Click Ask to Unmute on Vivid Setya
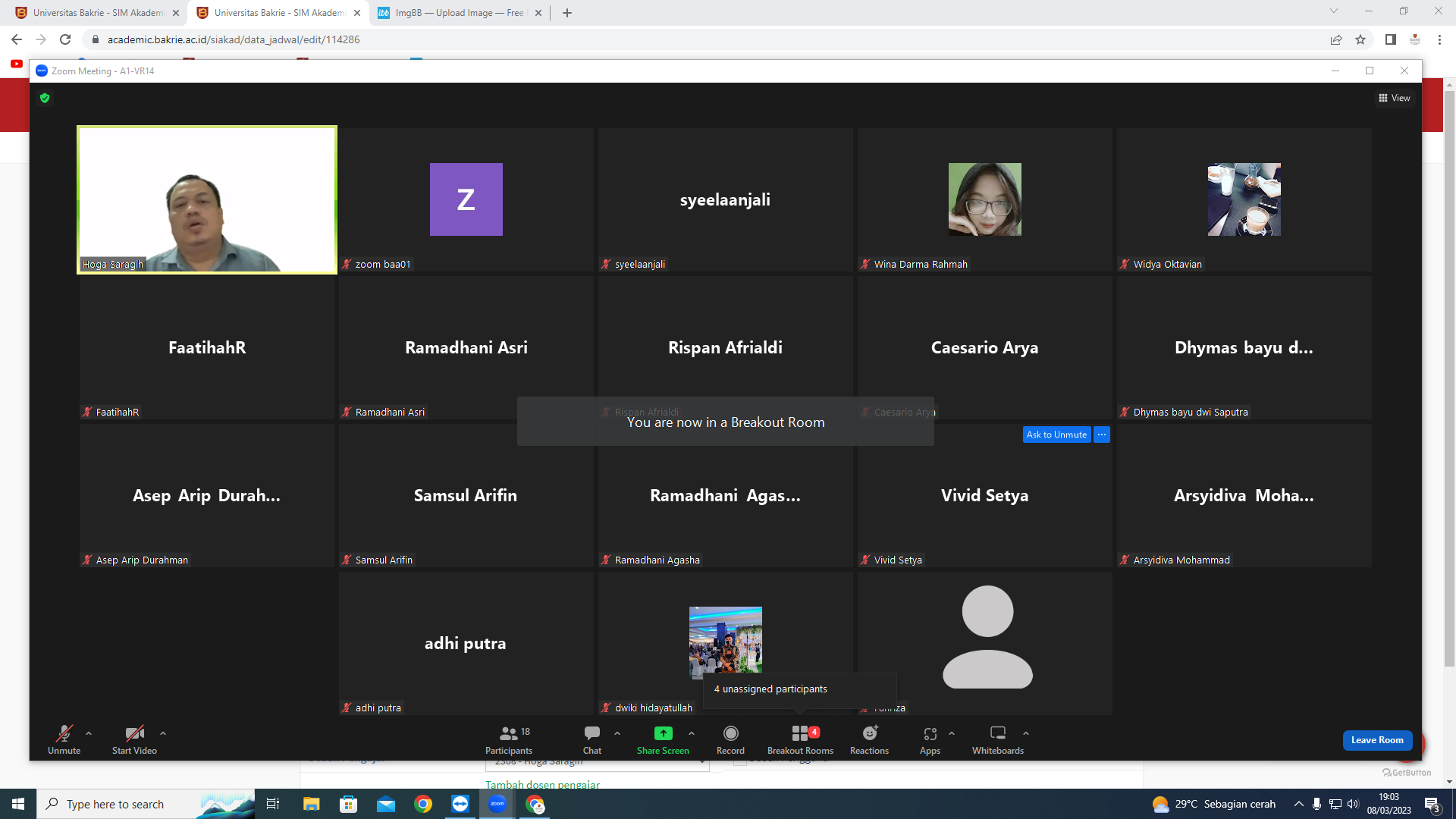 tap(1056, 435)
